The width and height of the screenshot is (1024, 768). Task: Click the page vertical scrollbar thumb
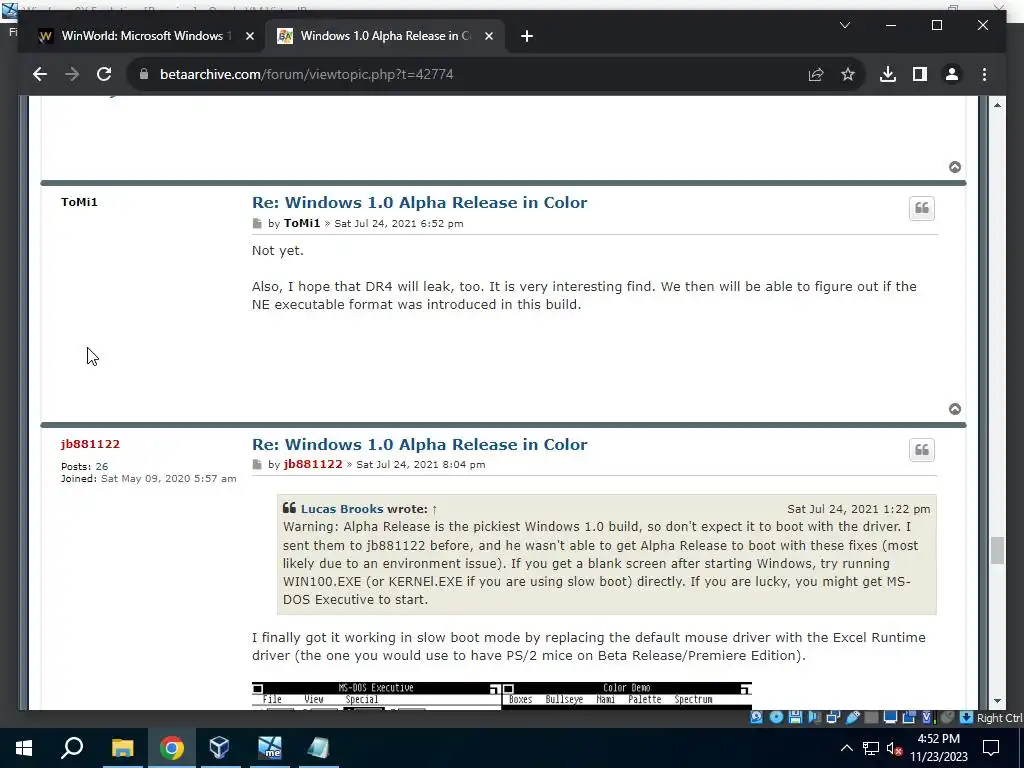997,551
